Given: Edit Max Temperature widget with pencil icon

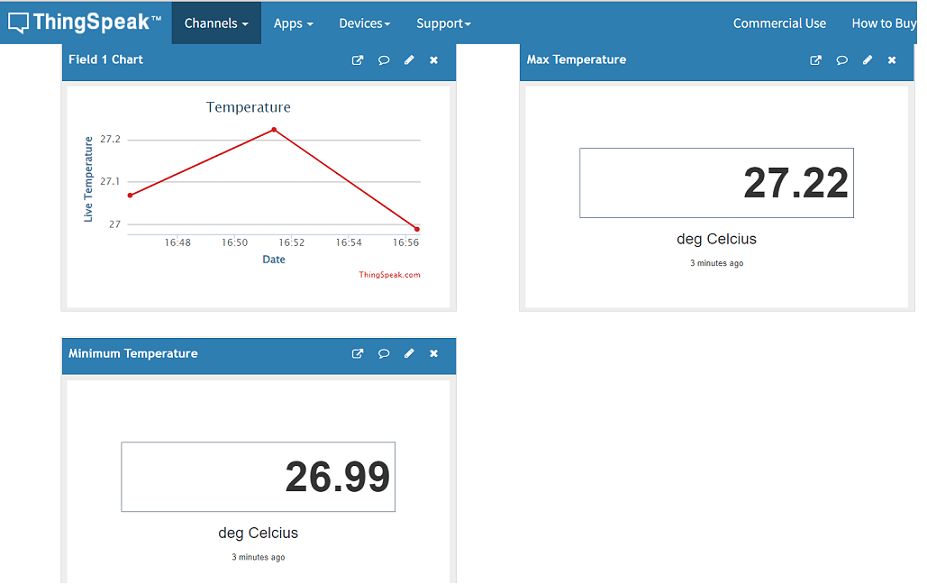Looking at the screenshot, I should pos(867,60).
